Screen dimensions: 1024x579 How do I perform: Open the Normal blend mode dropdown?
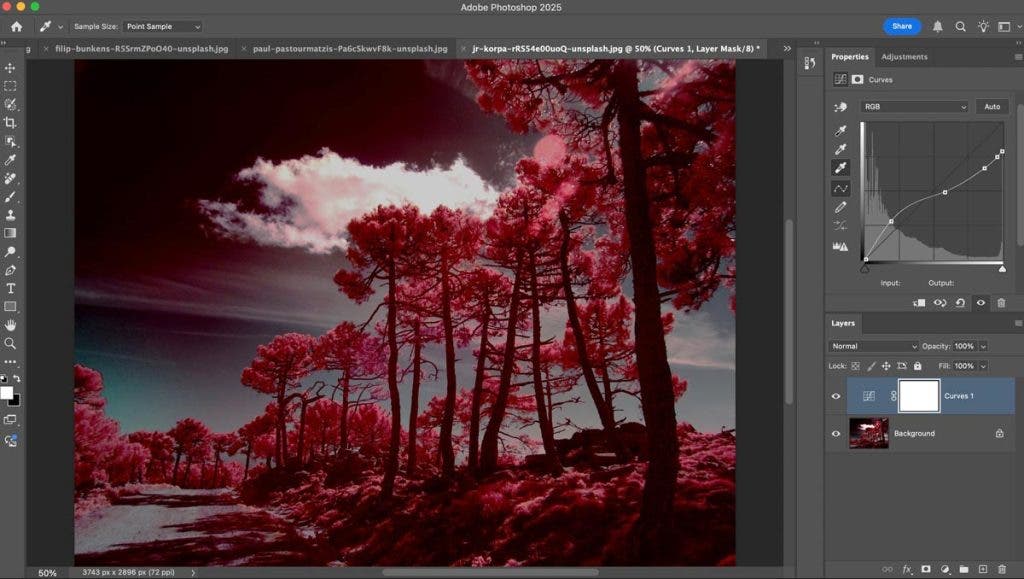click(873, 347)
